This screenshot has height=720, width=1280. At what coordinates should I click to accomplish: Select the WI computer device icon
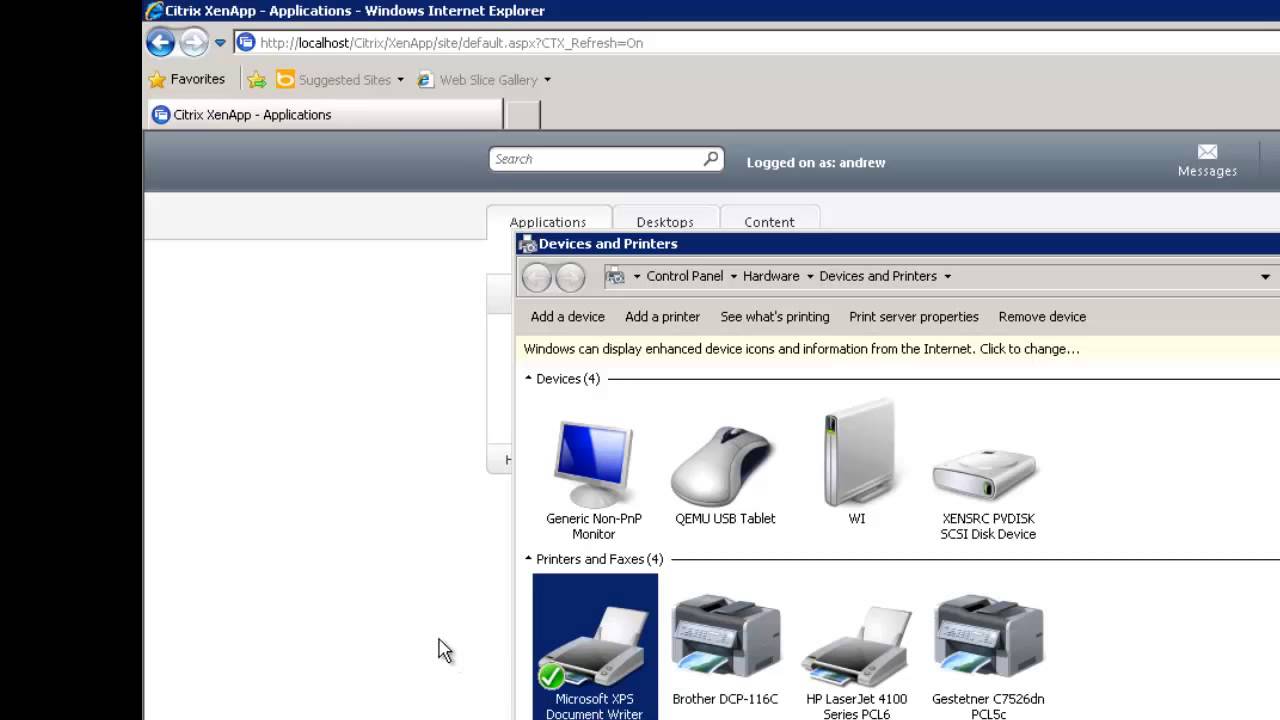857,462
